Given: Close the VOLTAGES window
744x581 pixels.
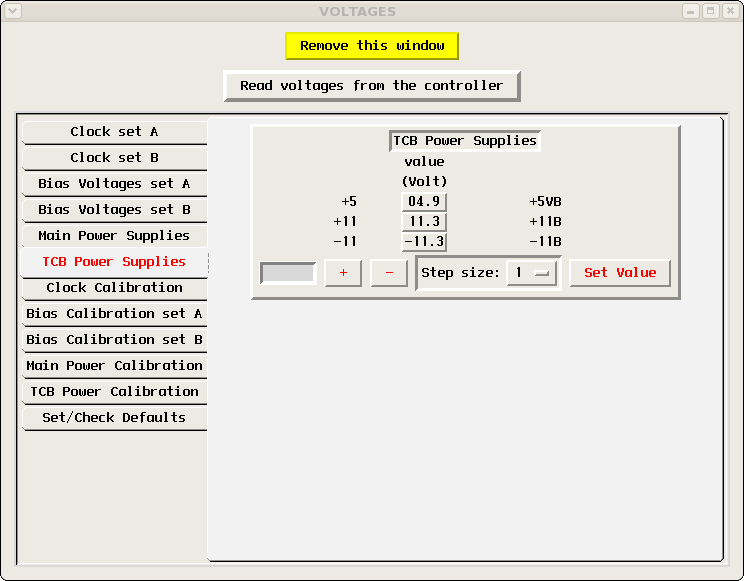Looking at the screenshot, I should [731, 11].
